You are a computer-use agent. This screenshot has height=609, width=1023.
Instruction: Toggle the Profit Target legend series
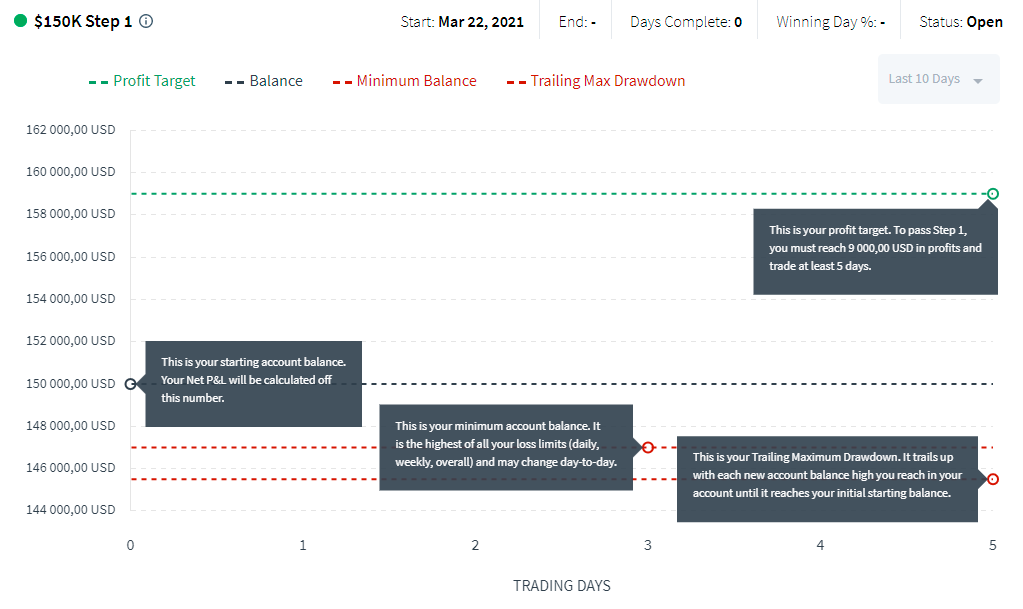click(142, 81)
